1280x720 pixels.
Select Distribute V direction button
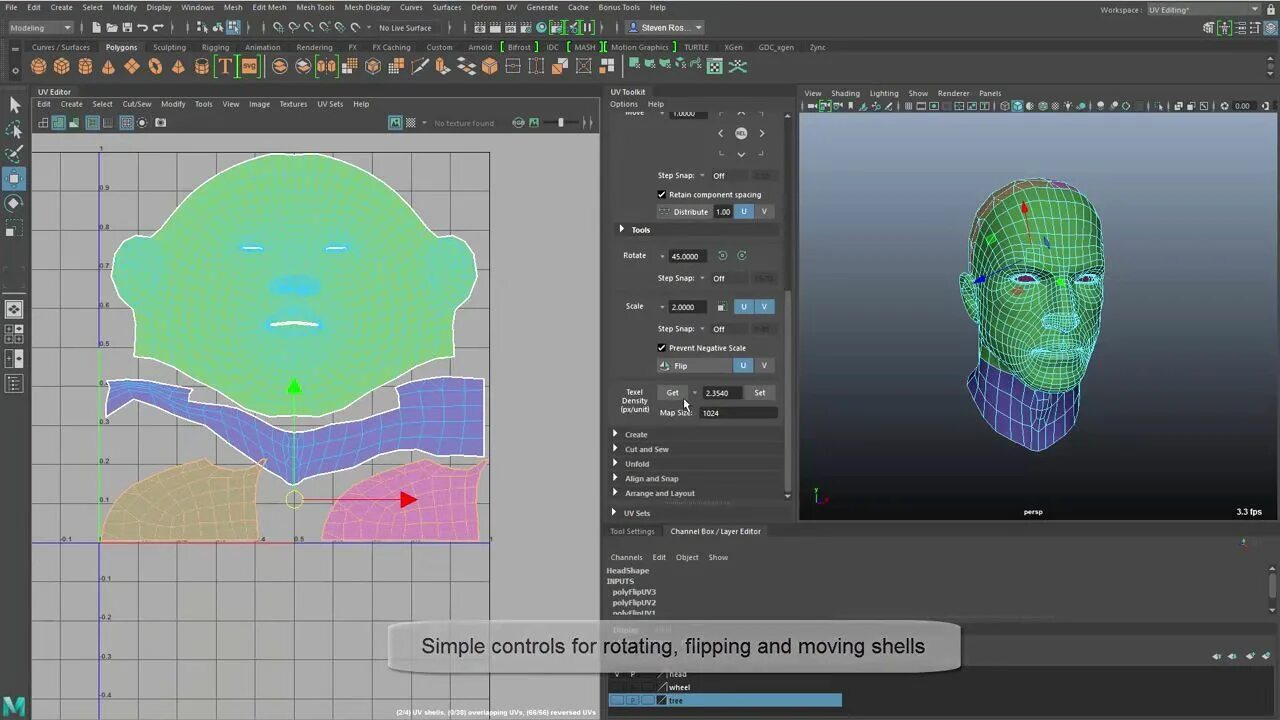coord(764,212)
